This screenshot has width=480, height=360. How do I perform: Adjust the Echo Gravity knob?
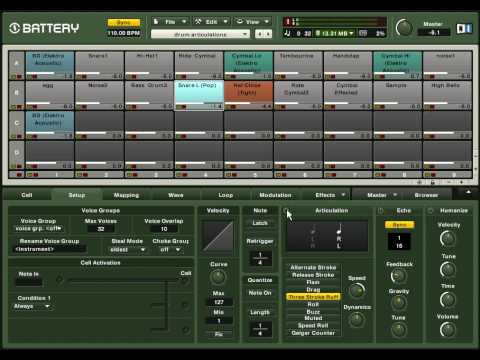(x=398, y=302)
